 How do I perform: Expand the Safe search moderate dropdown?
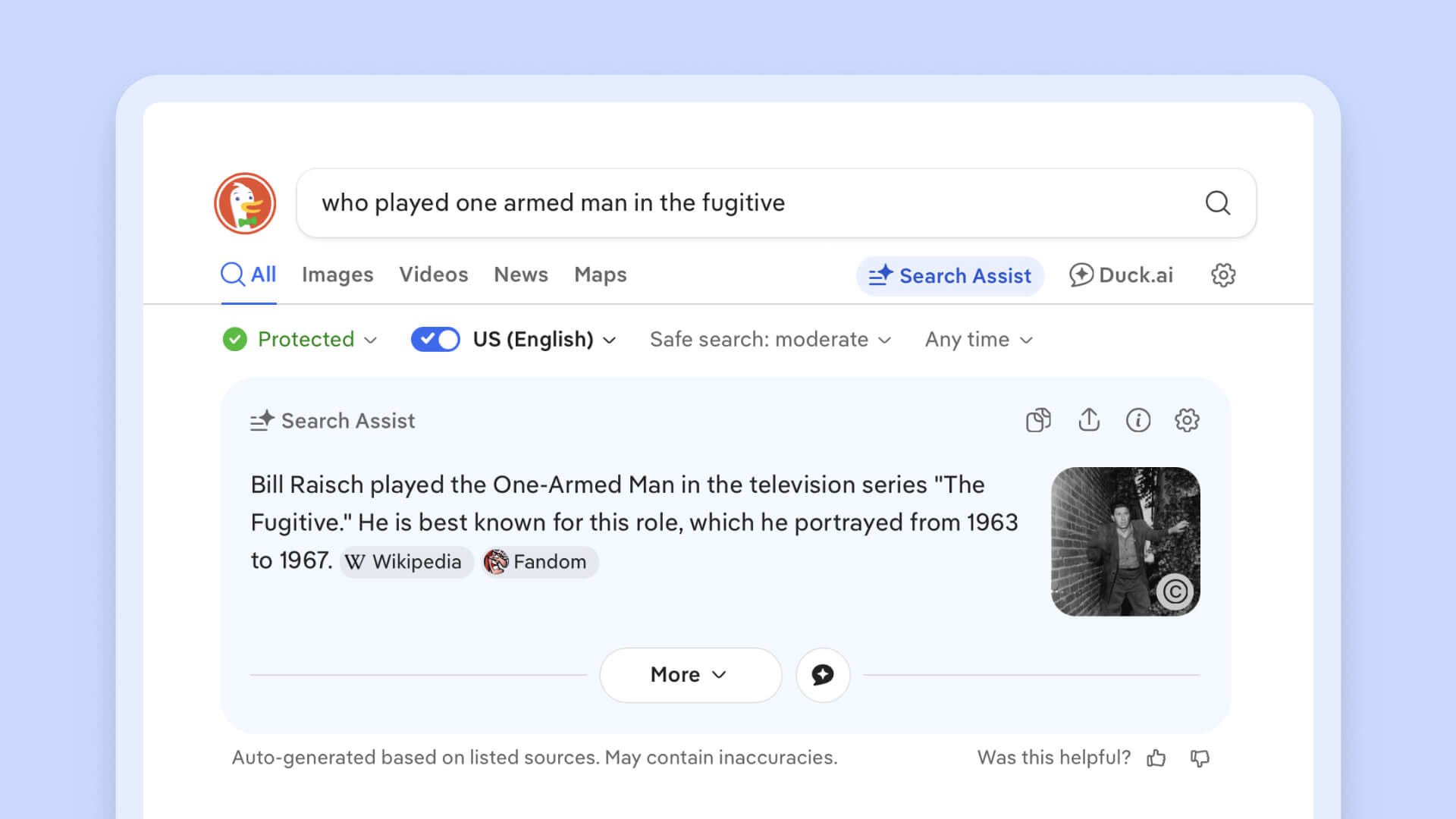[768, 340]
